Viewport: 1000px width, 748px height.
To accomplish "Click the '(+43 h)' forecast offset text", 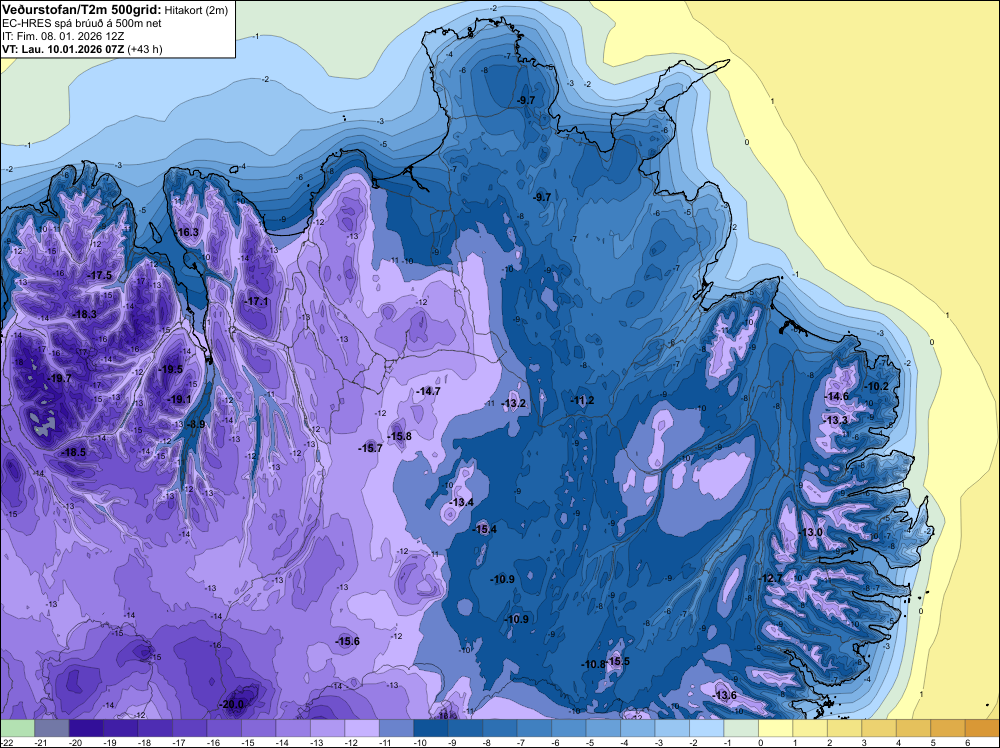I will [x=145, y=49].
